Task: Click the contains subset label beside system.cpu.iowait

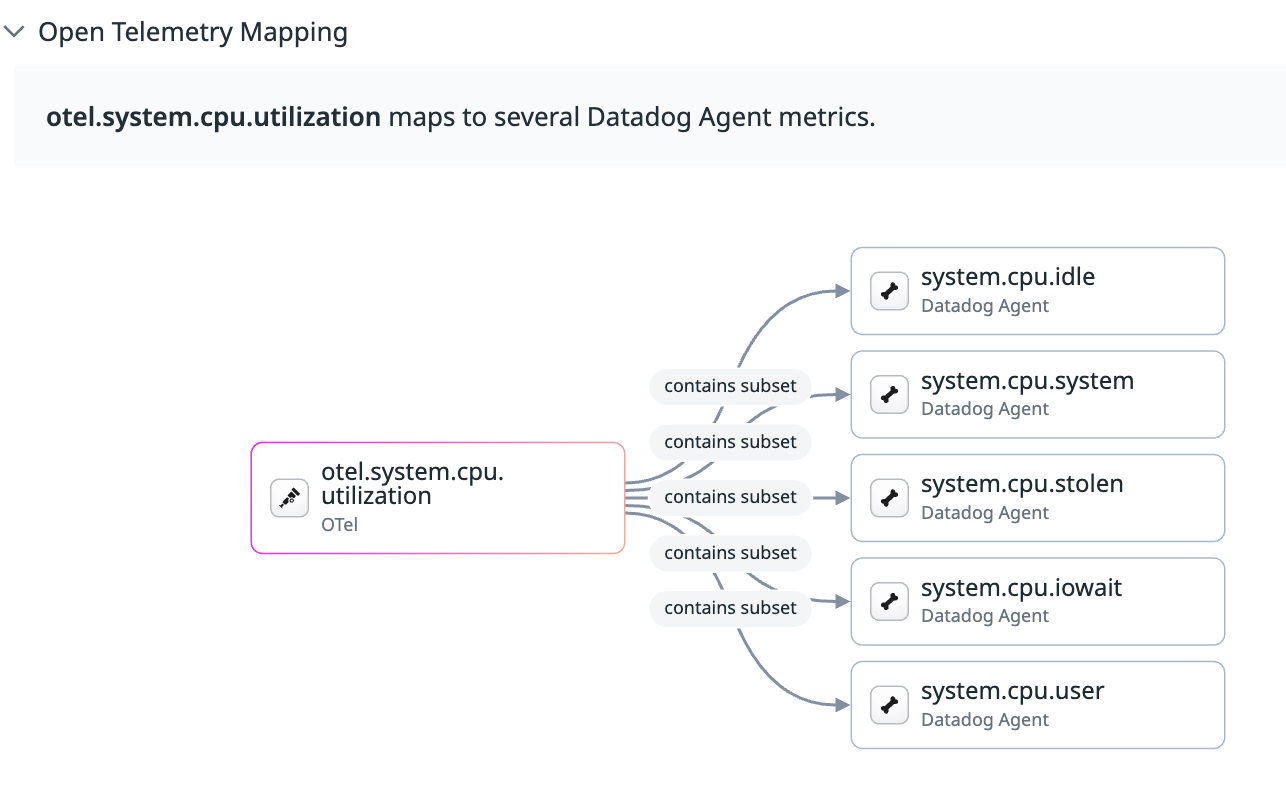Action: [x=730, y=608]
